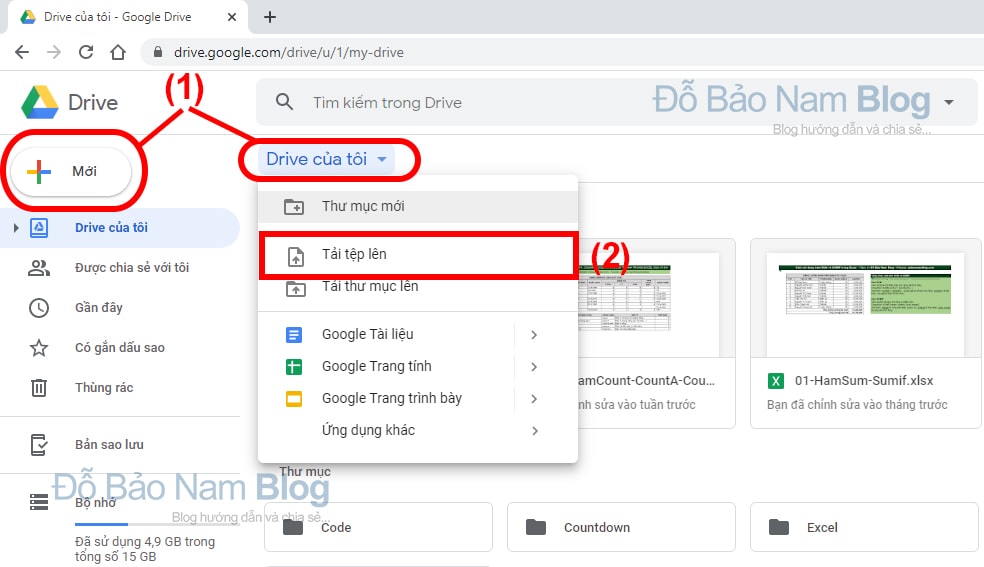The image size is (984, 567).
Task: Close the Drive của tôi browser tab
Action: pos(232,17)
